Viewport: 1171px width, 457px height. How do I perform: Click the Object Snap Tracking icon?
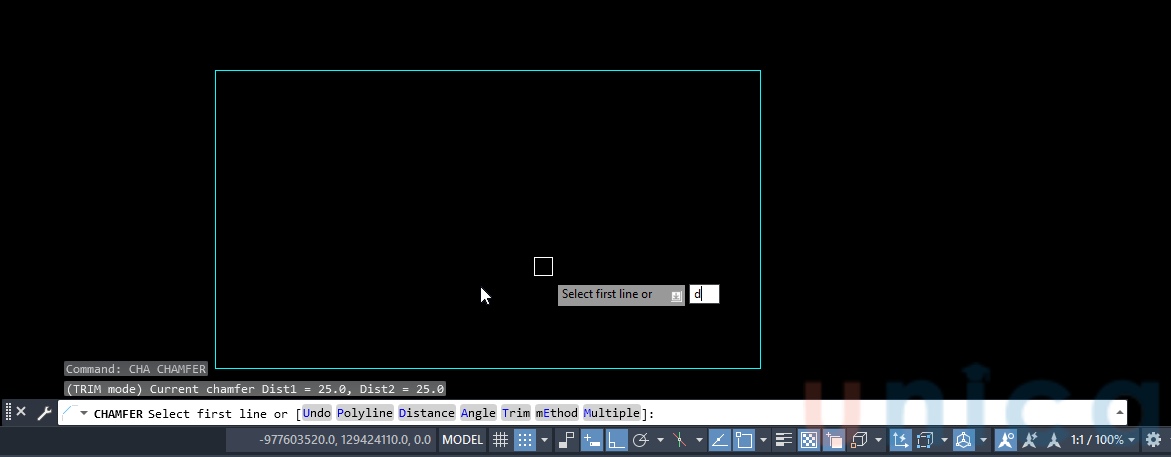718,440
